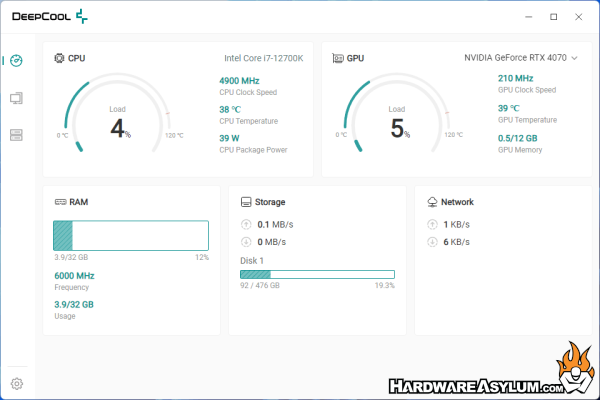The image size is (600, 400).
Task: Click the Disk 1 usage bar
Action: pos(317,274)
